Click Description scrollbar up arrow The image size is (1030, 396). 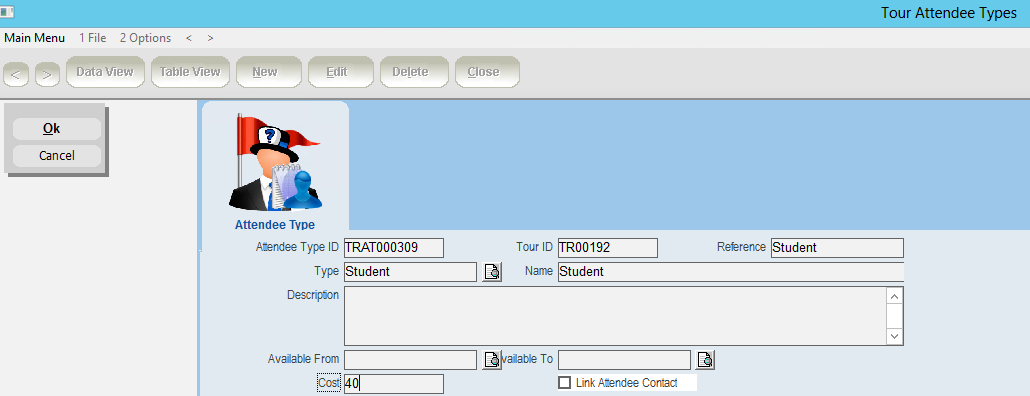tap(895, 296)
